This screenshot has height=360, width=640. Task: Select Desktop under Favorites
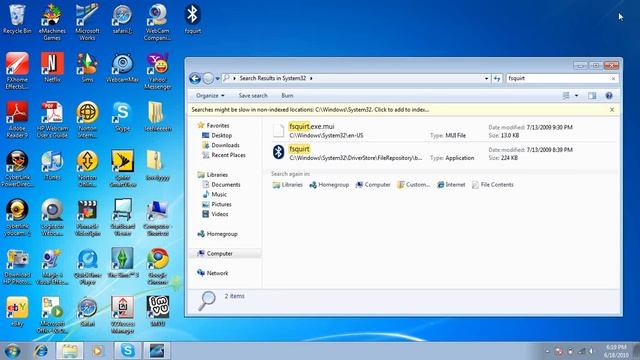(217, 136)
